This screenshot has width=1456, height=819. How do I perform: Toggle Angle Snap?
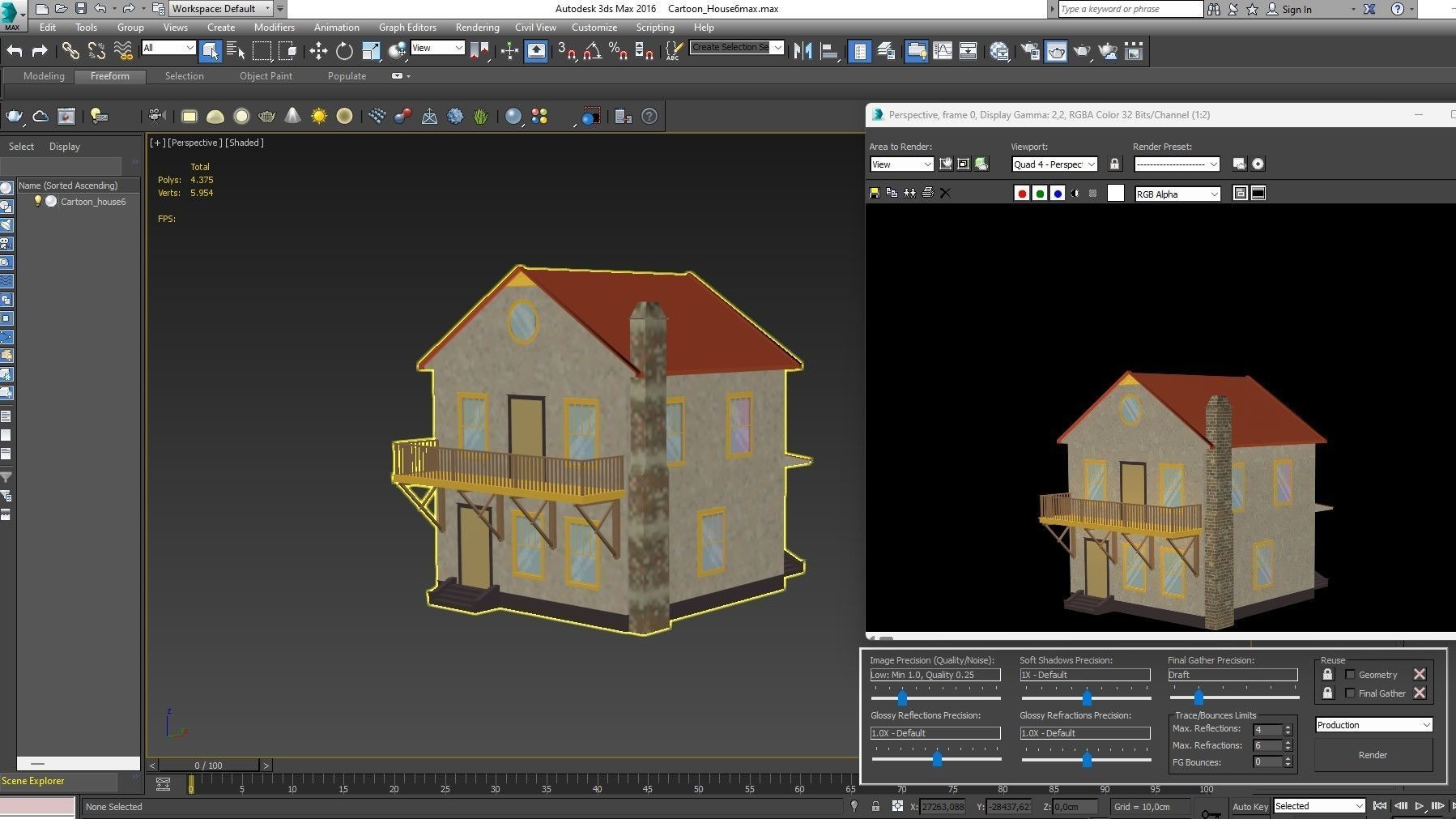(592, 51)
